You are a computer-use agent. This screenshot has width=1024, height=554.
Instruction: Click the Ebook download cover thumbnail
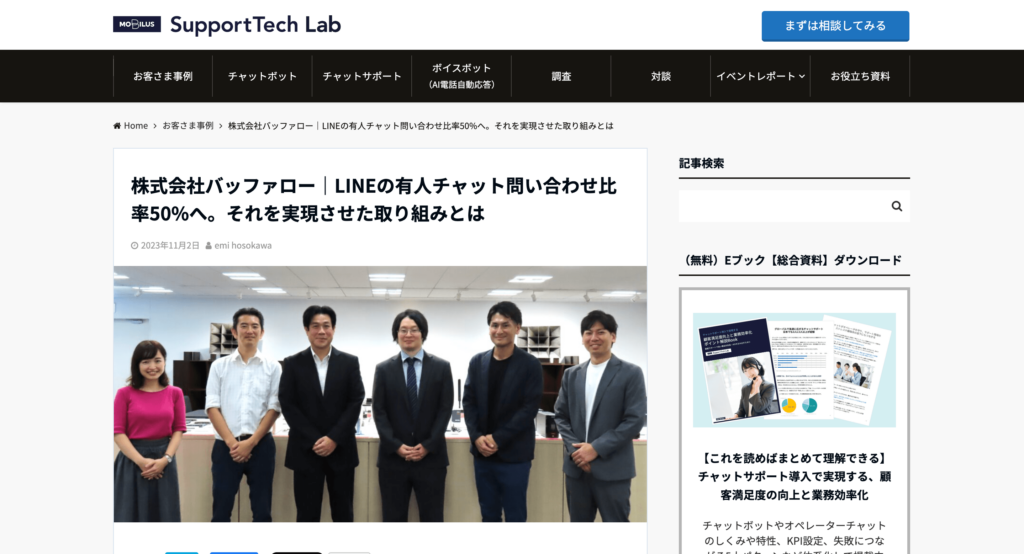click(x=794, y=370)
